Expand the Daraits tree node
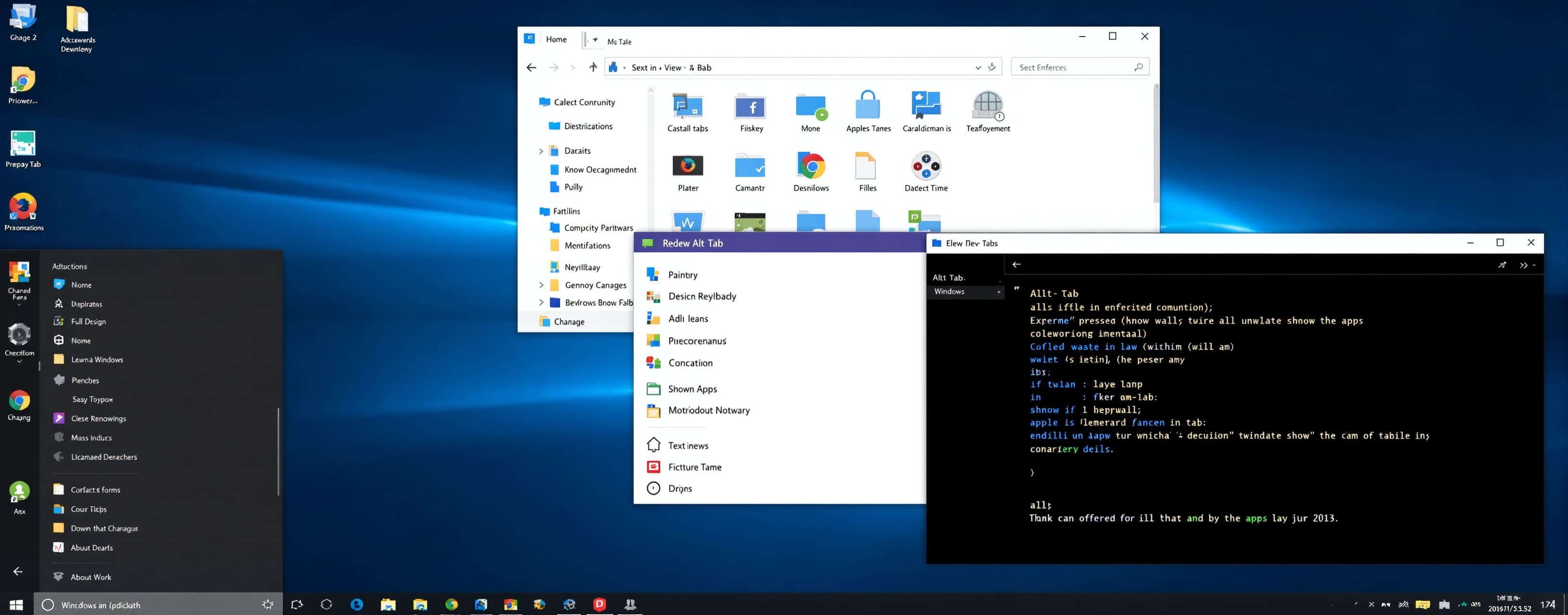1568x615 pixels. (540, 151)
